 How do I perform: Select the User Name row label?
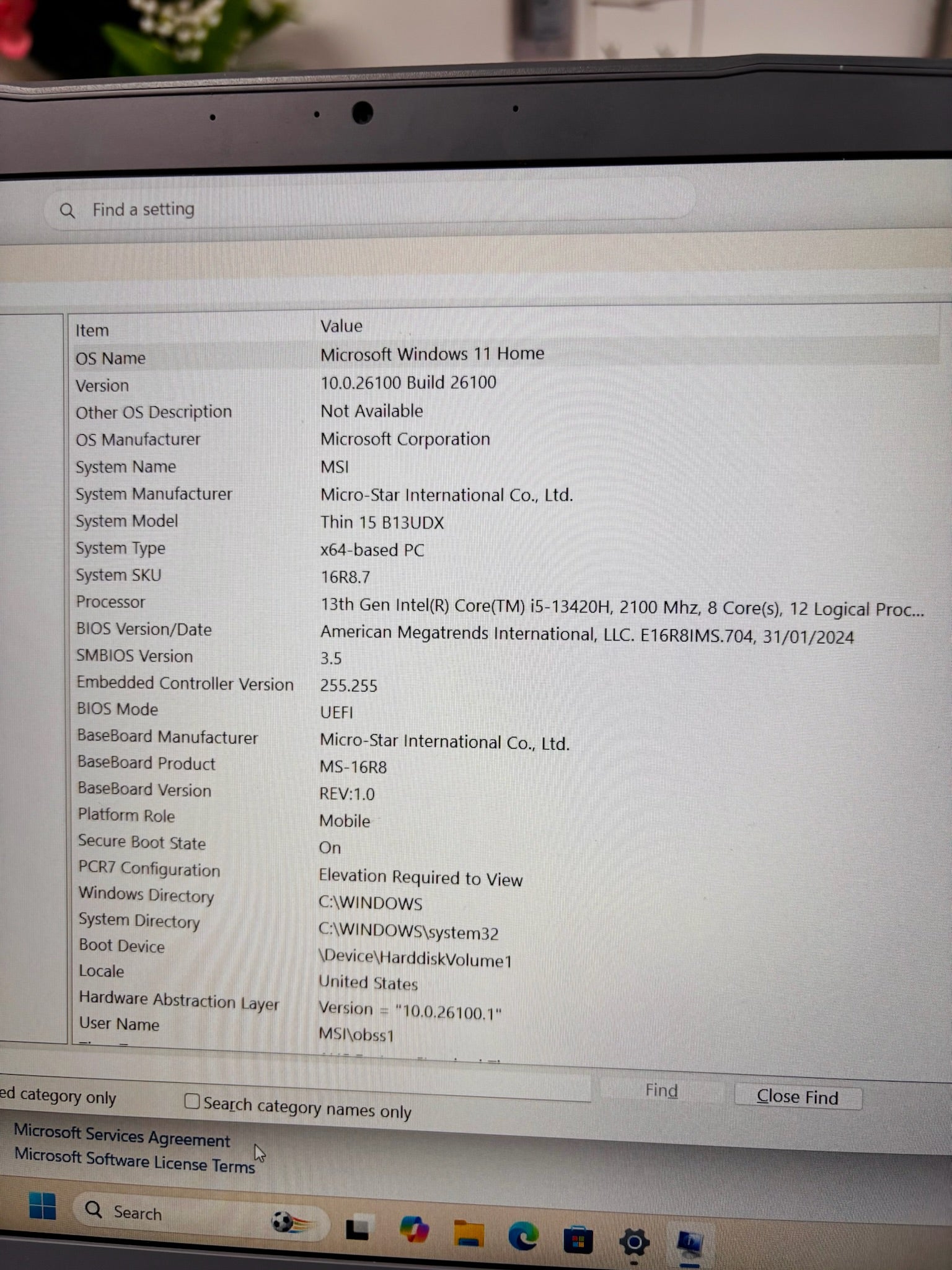(119, 1024)
